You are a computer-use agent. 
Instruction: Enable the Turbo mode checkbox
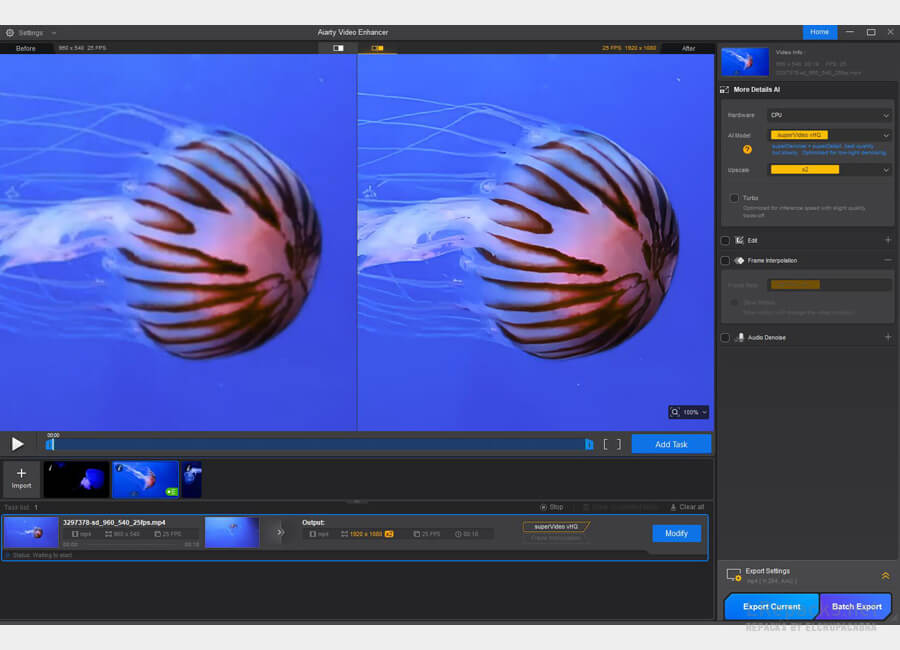(734, 198)
